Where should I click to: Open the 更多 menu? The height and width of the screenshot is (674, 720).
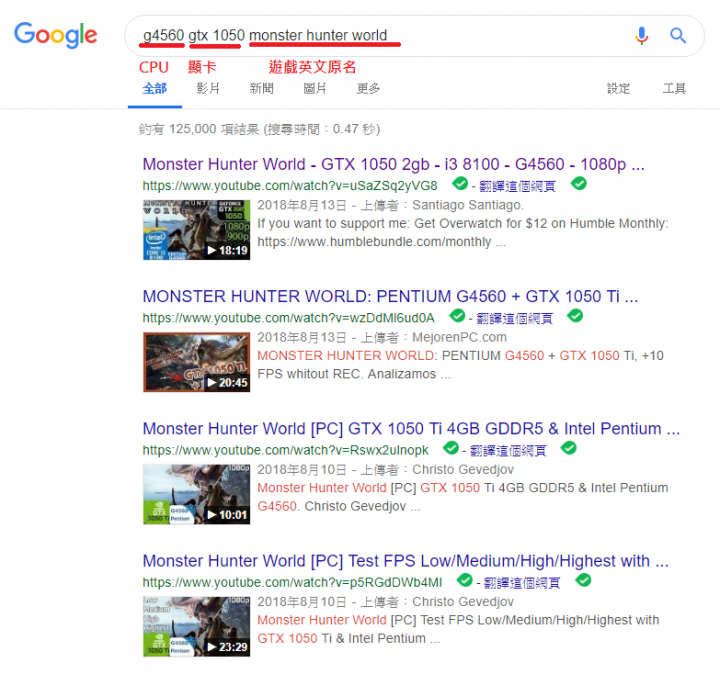(x=368, y=88)
